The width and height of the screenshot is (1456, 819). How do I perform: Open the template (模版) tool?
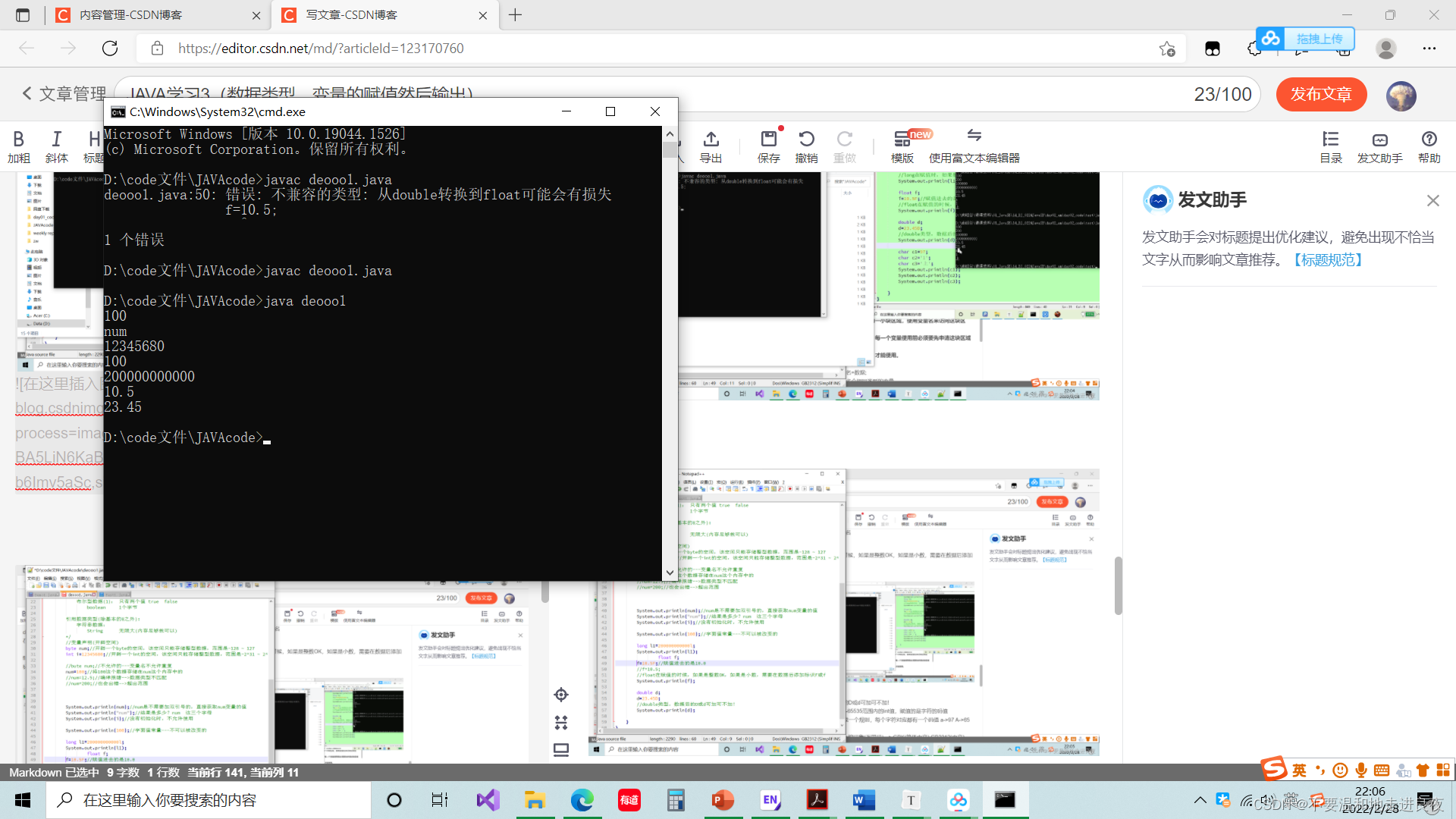tap(902, 146)
